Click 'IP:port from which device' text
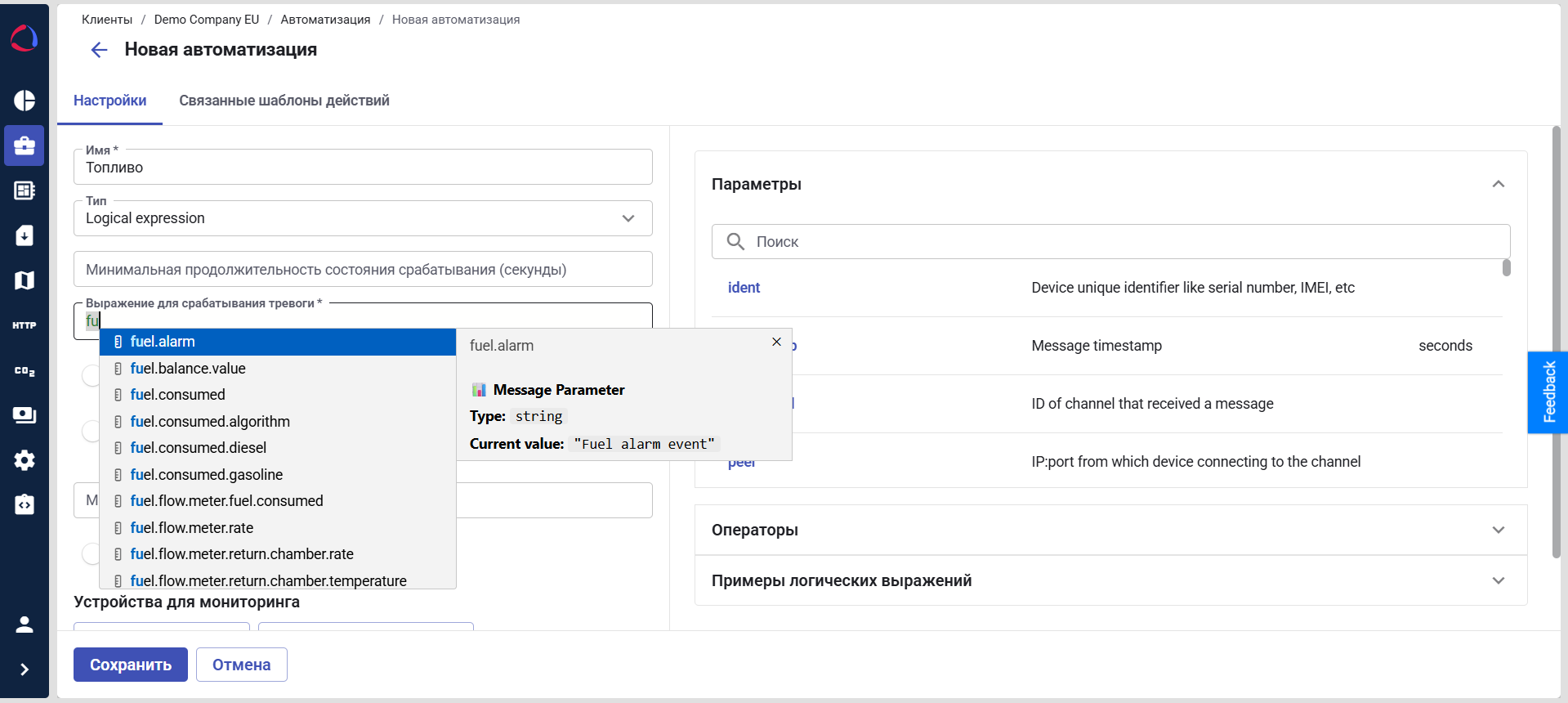The width and height of the screenshot is (1568, 703). click(1196, 462)
